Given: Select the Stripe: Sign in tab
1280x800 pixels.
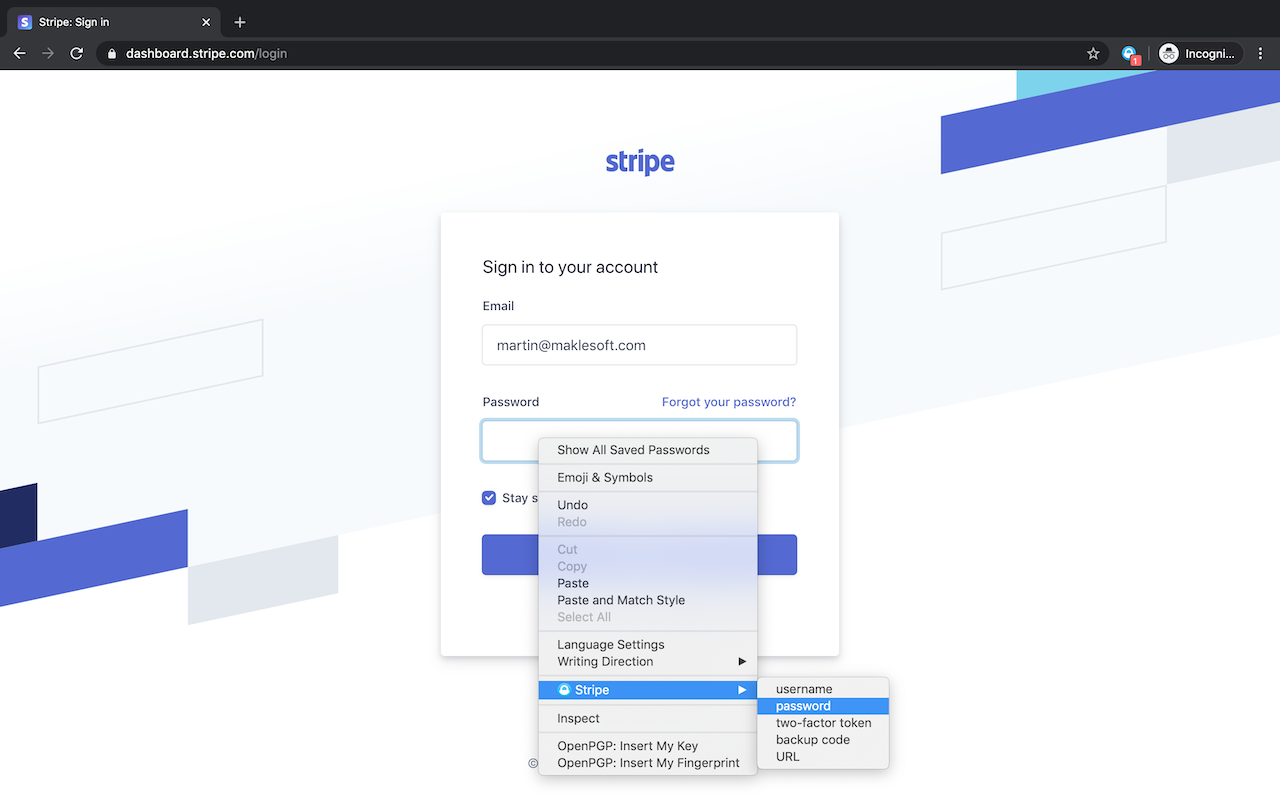Looking at the screenshot, I should 115,22.
